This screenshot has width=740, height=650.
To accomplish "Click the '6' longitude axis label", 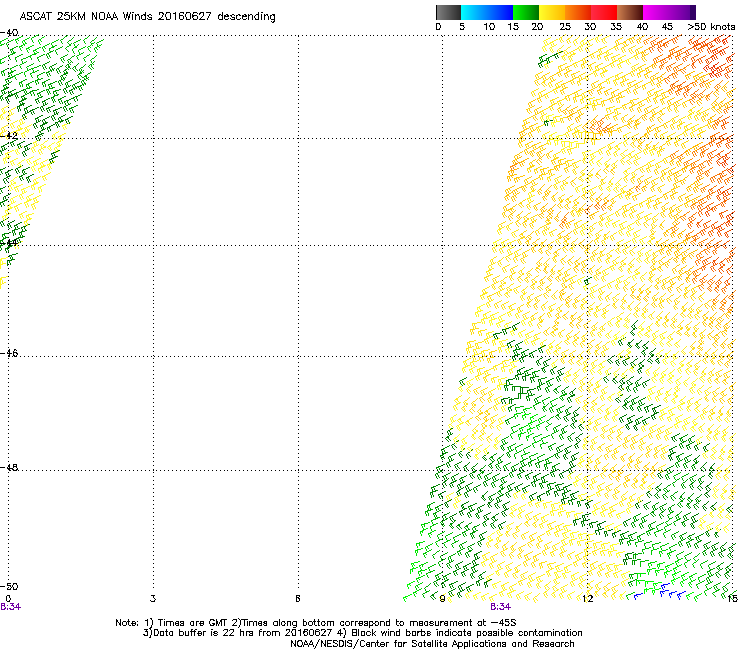I will pos(298,599).
